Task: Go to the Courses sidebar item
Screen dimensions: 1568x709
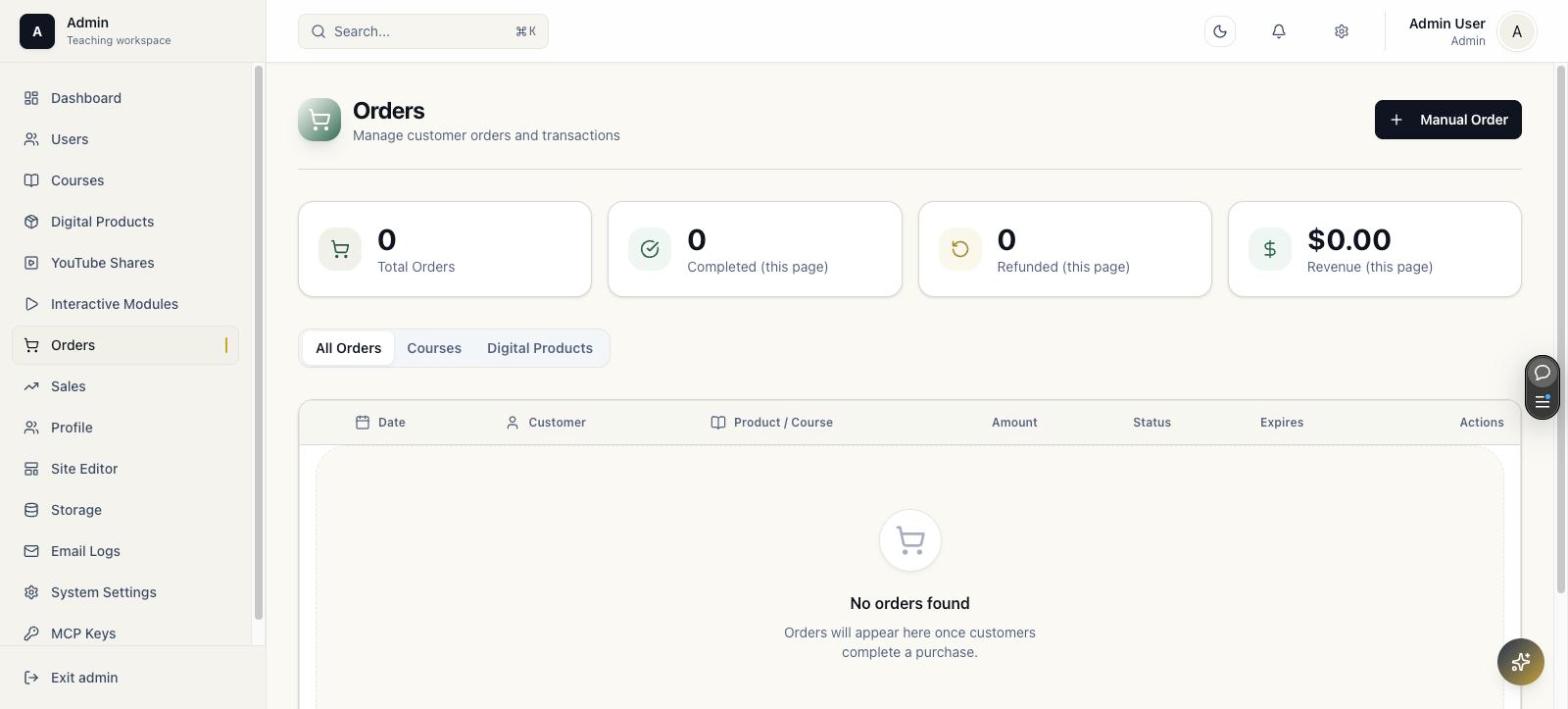Action: pyautogui.click(x=125, y=180)
